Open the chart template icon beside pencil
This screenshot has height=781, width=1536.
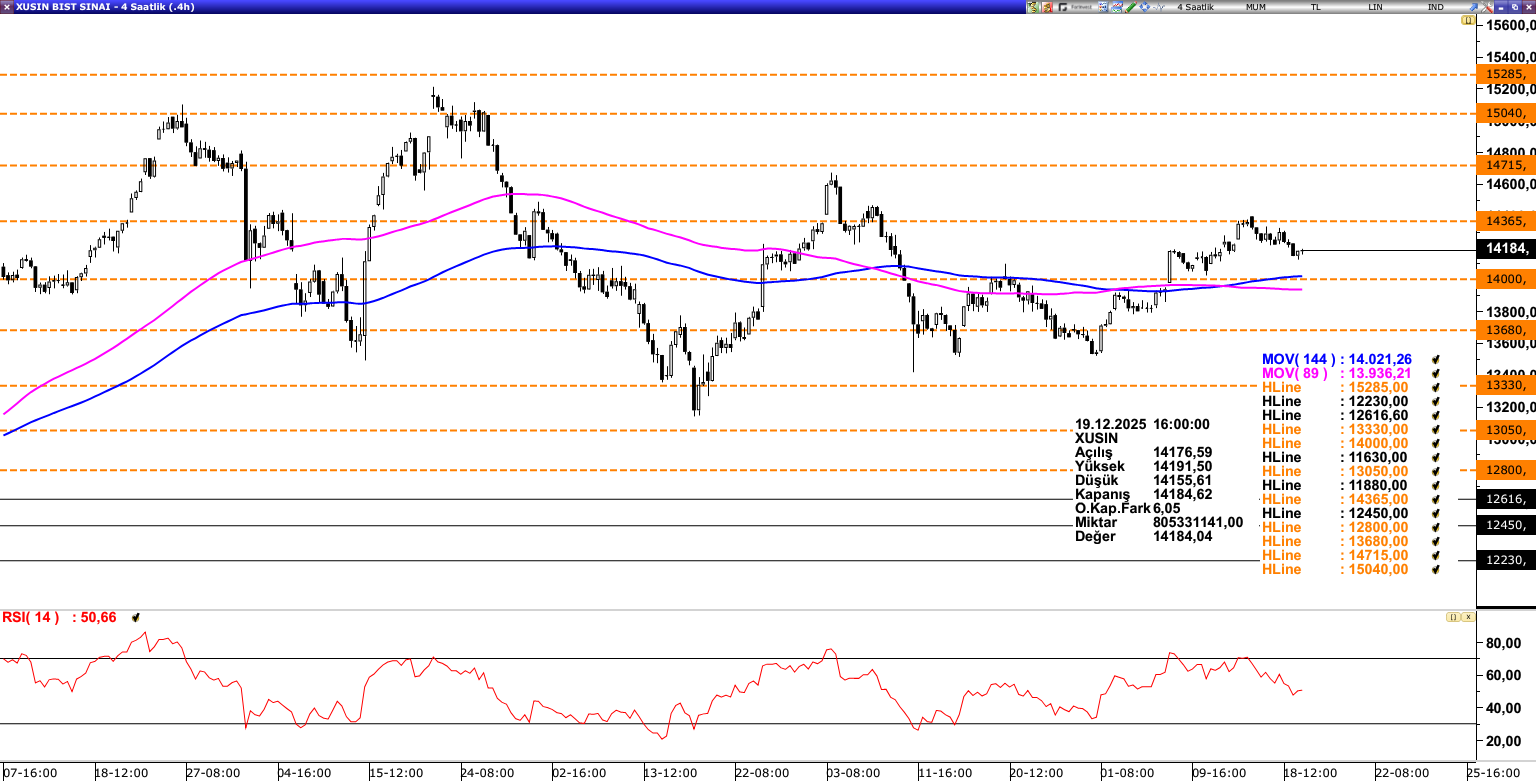click(x=1116, y=7)
